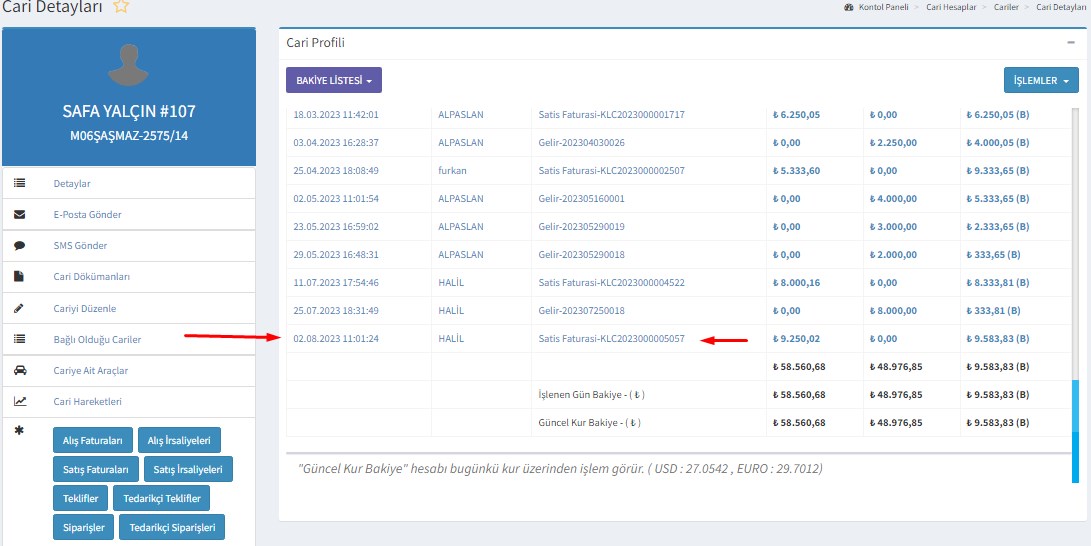Click the favorite star next to Cari Detayları
This screenshot has height=546, width=1091.
tap(121, 7)
